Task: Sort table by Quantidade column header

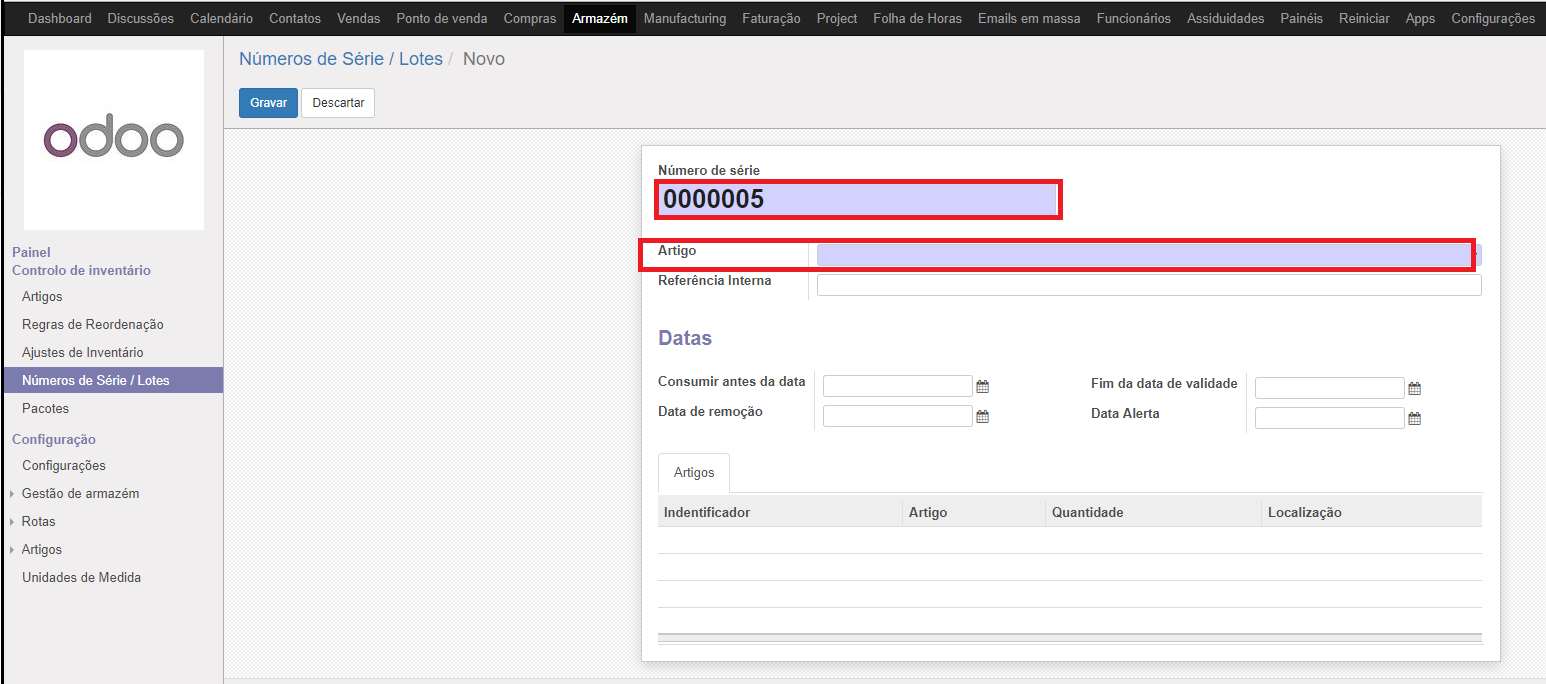Action: coord(1087,512)
